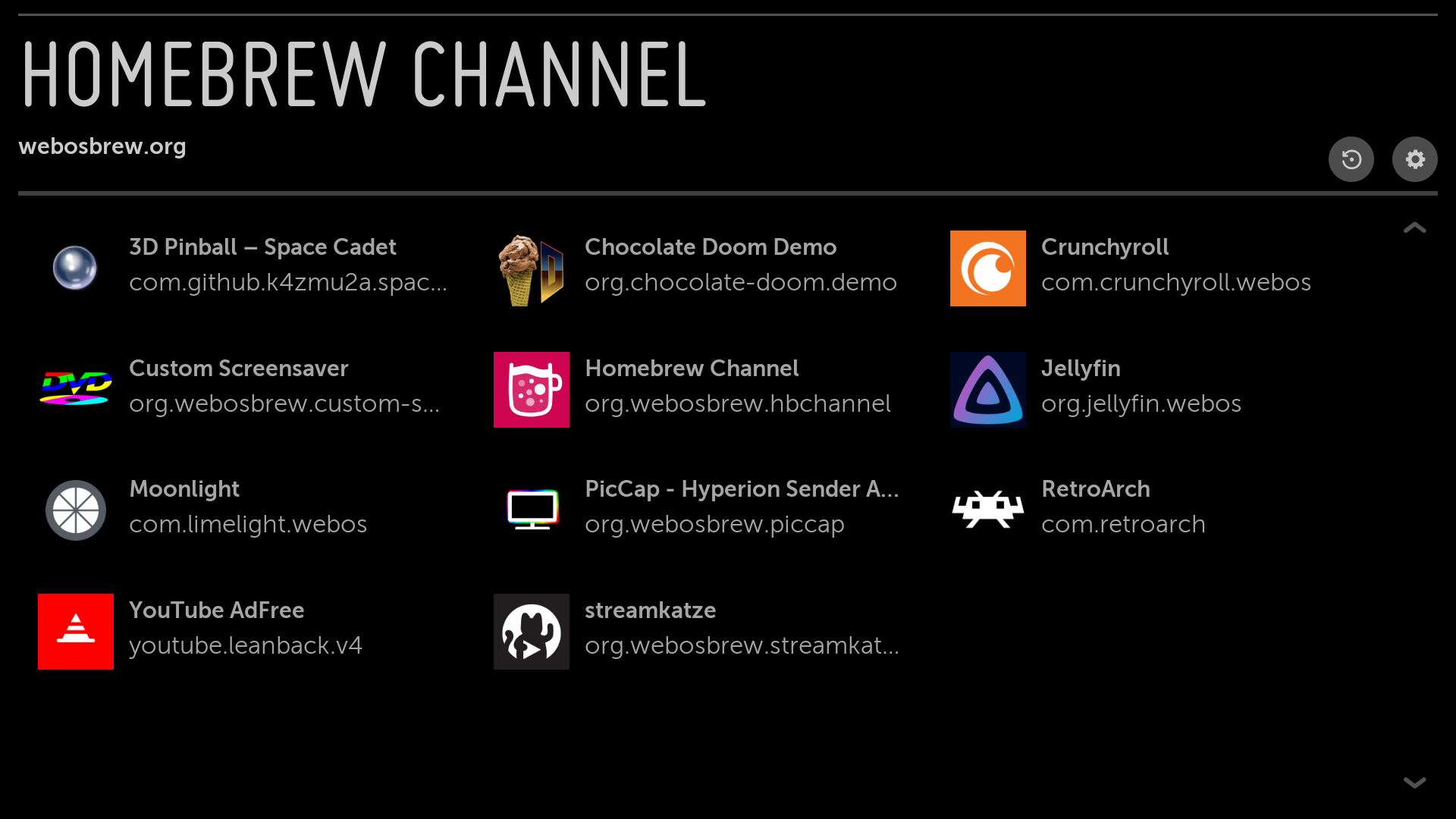Image resolution: width=1456 pixels, height=819 pixels.
Task: Launch the Chocolate Doom ice cream icon
Action: [532, 269]
